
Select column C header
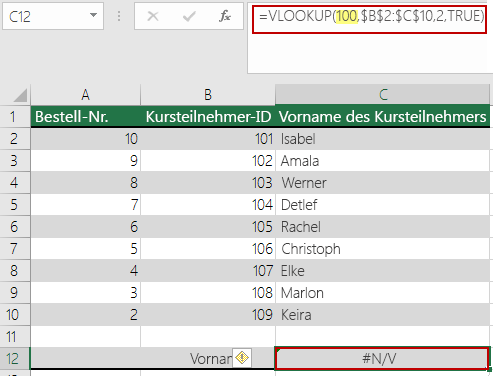[383, 95]
